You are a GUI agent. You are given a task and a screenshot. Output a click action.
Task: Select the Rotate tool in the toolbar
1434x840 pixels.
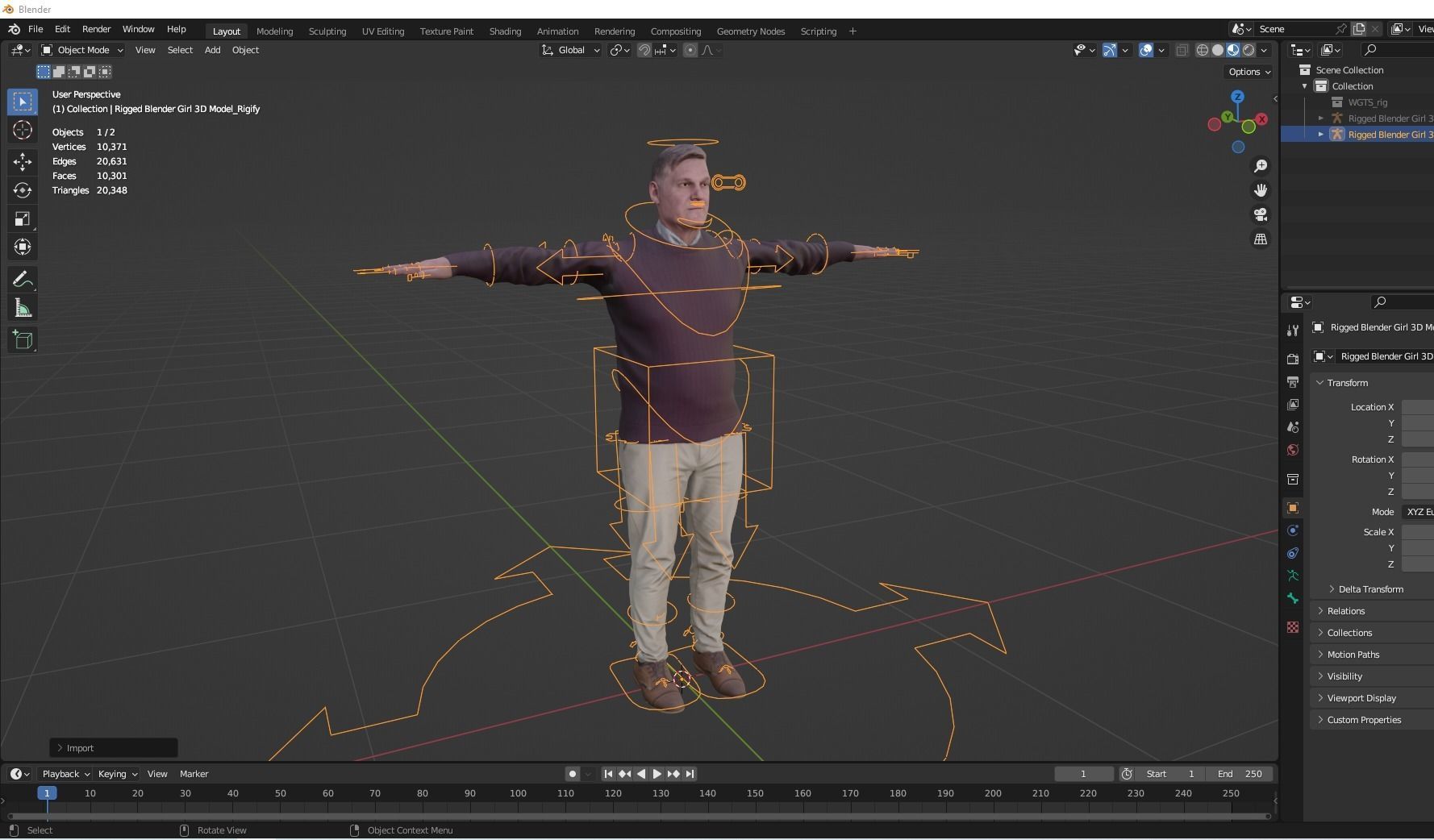tap(23, 191)
